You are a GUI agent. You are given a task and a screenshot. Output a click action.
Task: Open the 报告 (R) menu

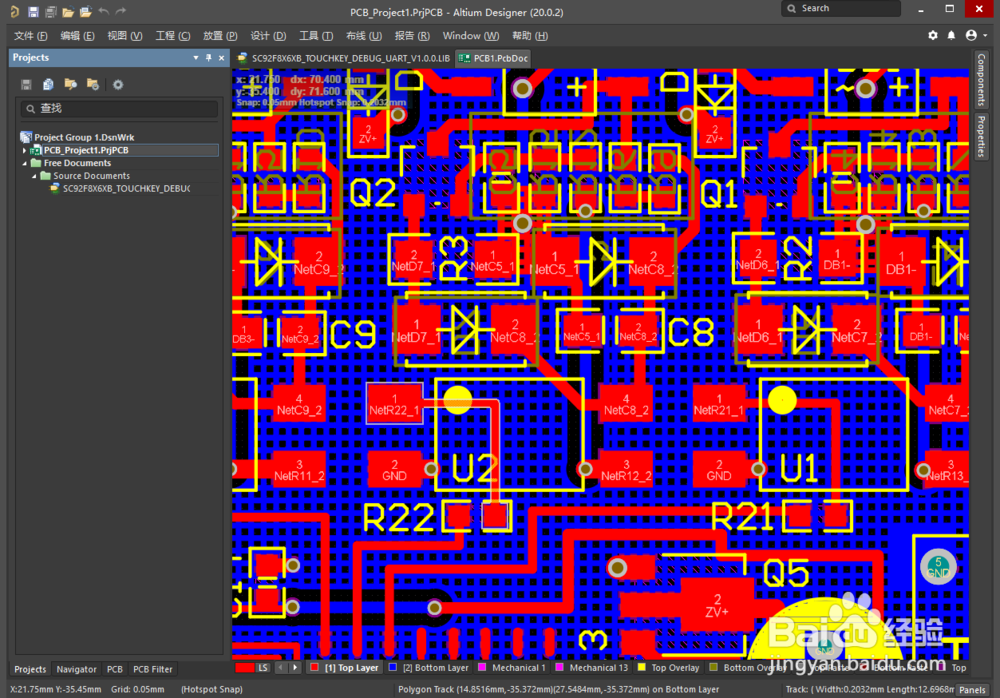412,36
